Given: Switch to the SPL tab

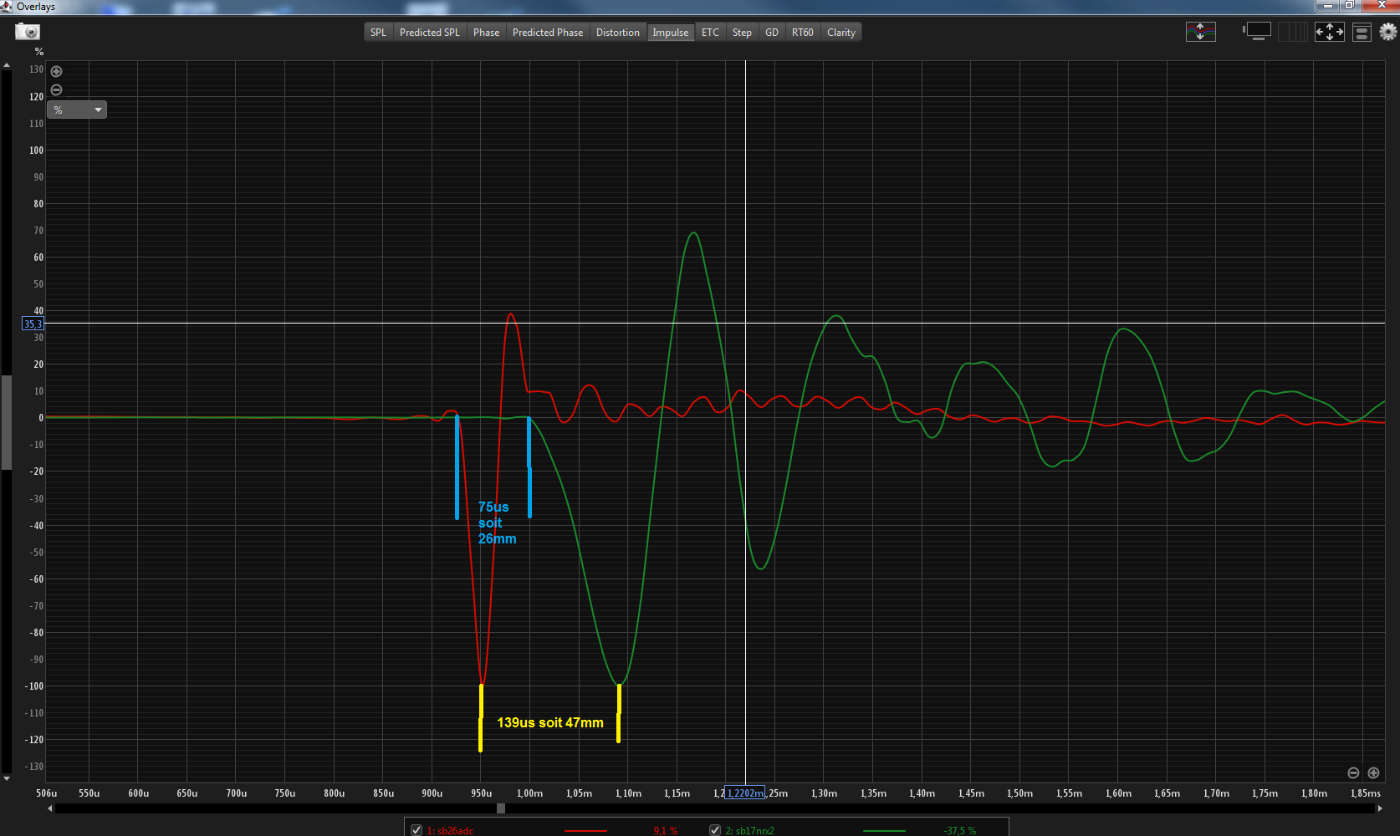Looking at the screenshot, I should 378,32.
